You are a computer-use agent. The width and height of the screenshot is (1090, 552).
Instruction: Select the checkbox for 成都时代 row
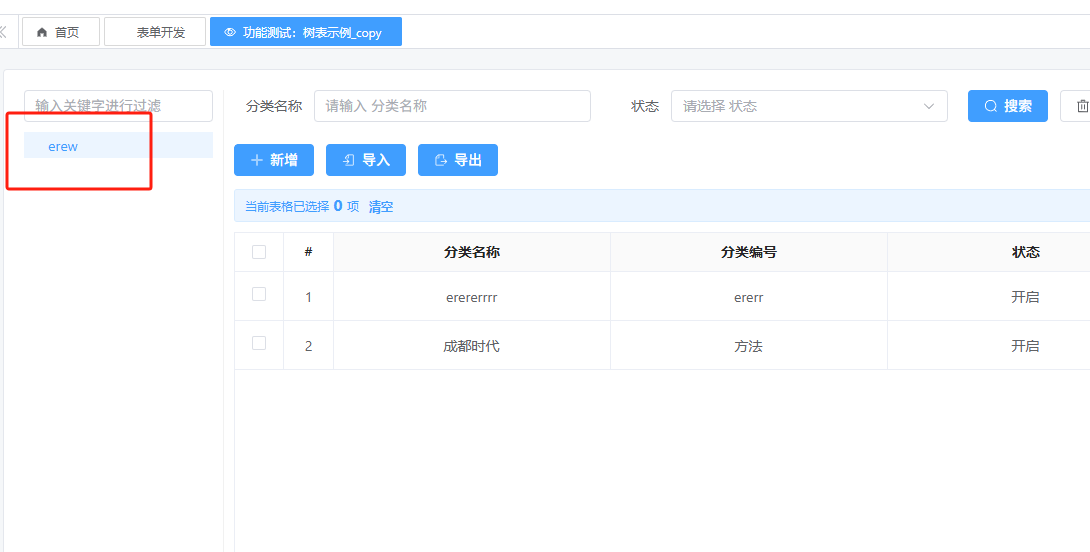259,343
